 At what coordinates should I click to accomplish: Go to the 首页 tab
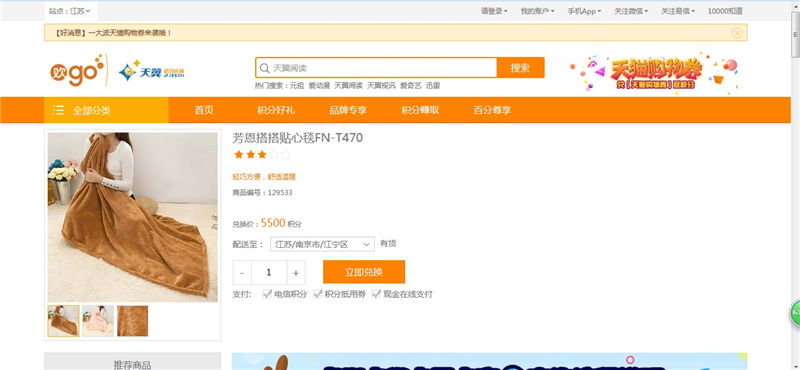tap(204, 110)
